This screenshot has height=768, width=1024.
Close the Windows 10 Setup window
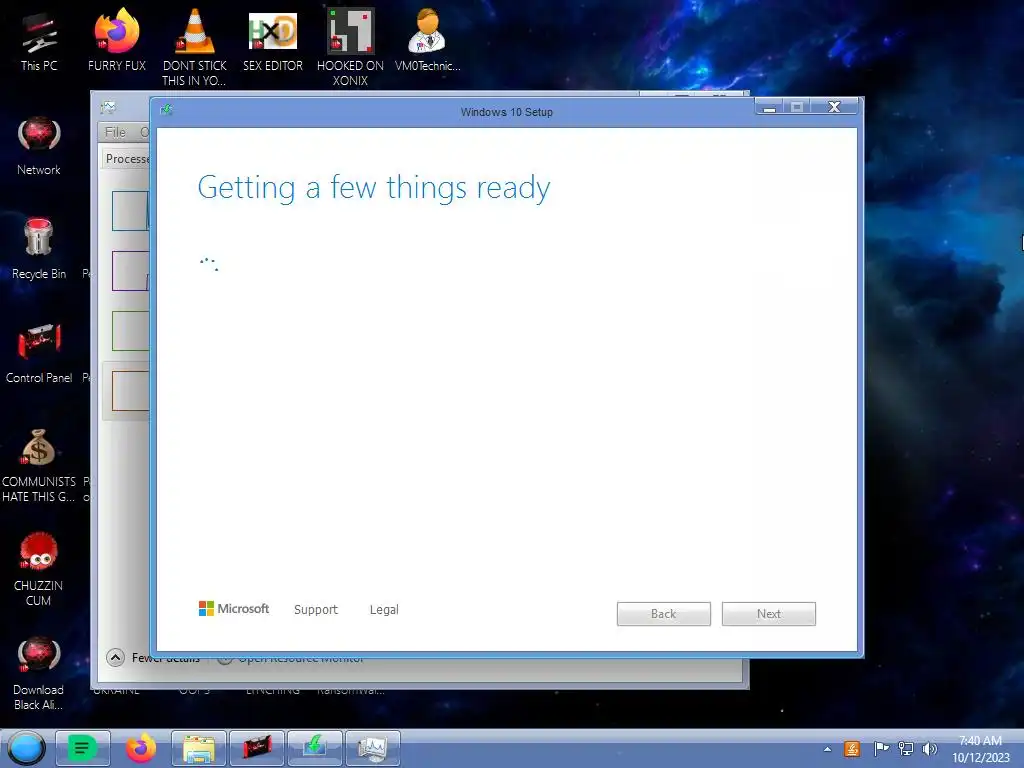click(x=835, y=106)
